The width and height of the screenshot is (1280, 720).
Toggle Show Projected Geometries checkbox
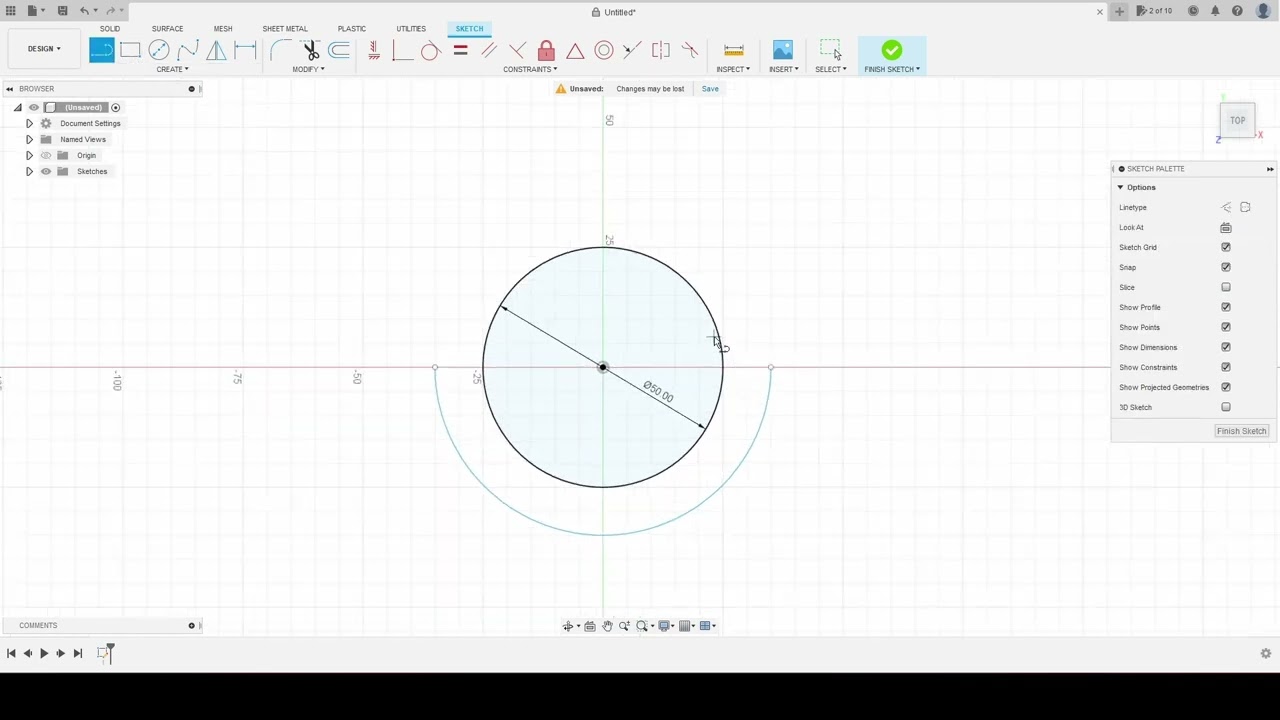pos(1226,387)
